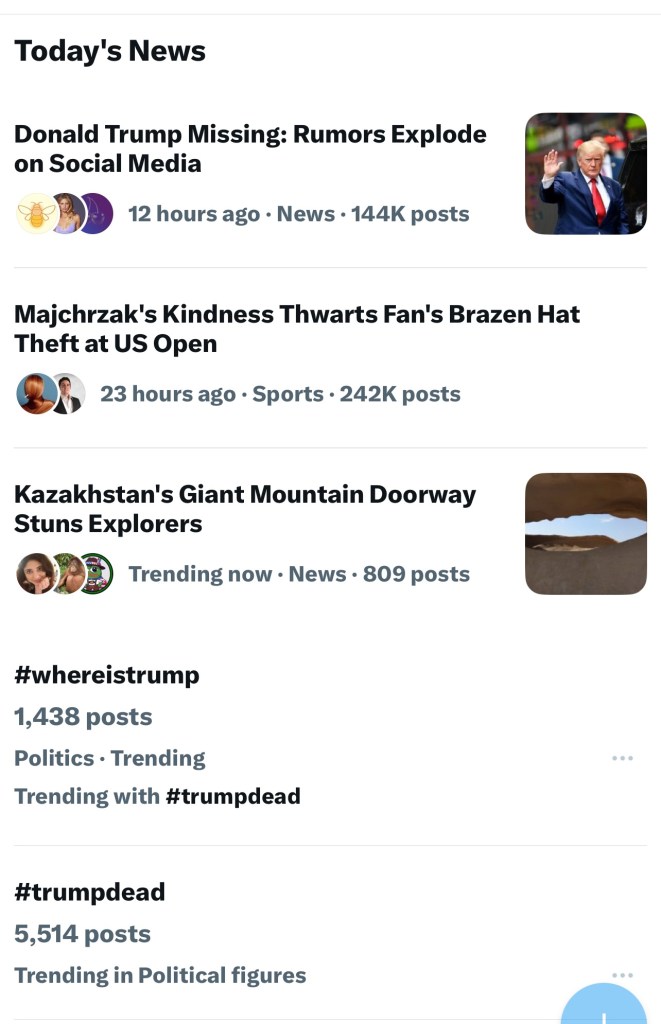View the Kazakhstan mountain doorway thumbnail
661x1024 pixels.
585,533
